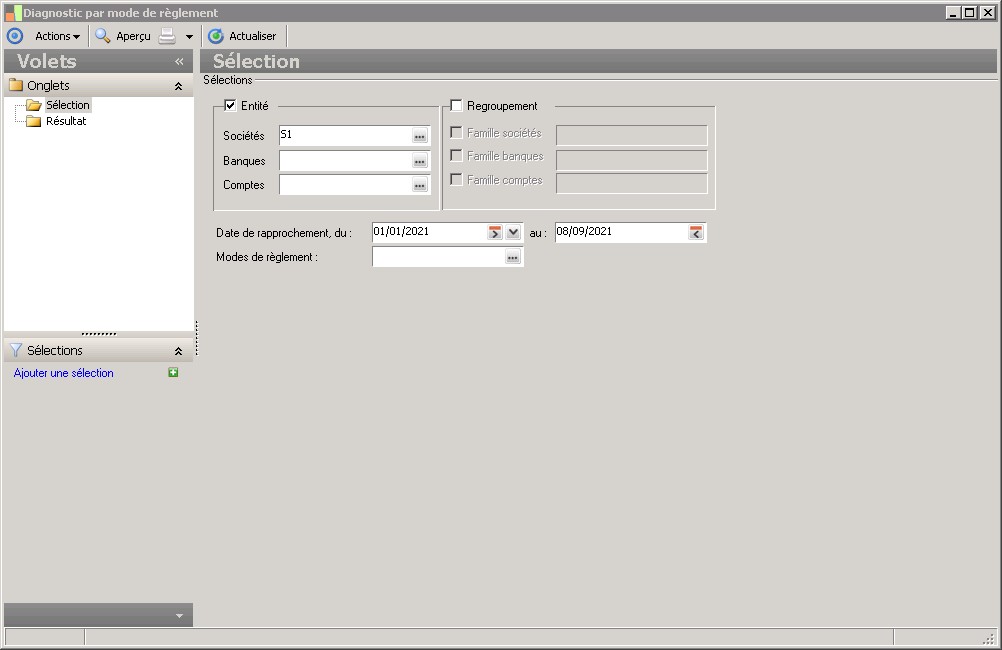The image size is (1002, 650).
Task: Click the Comptes input field
Action: 345,185
